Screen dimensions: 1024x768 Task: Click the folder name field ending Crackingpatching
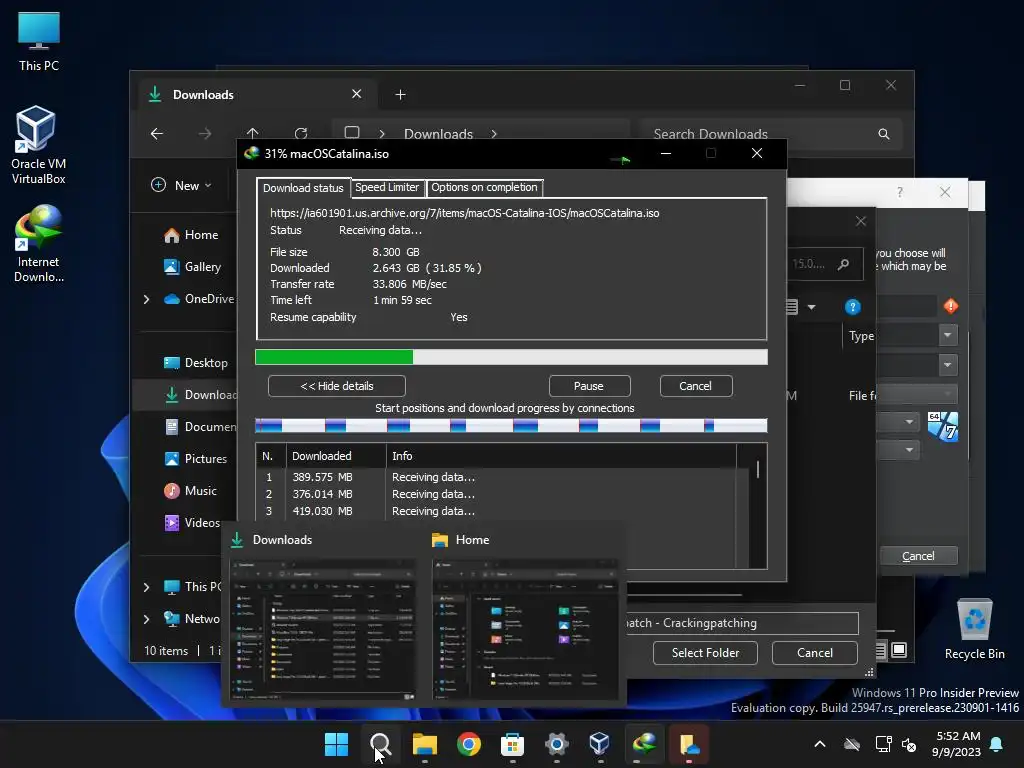coord(742,623)
